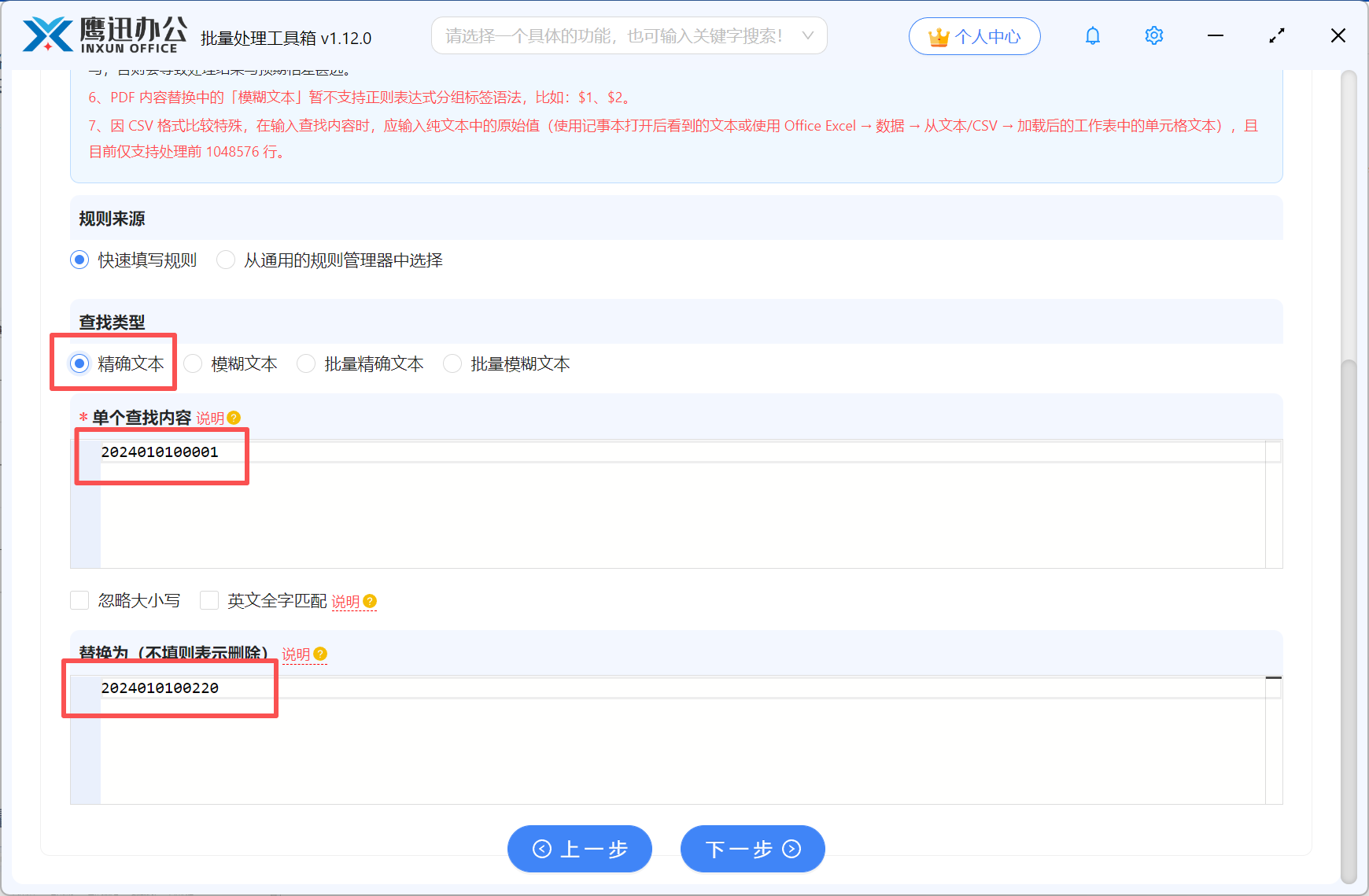1369x896 pixels.
Task: Open the 说明 link beside 替换为
Action: (x=294, y=654)
